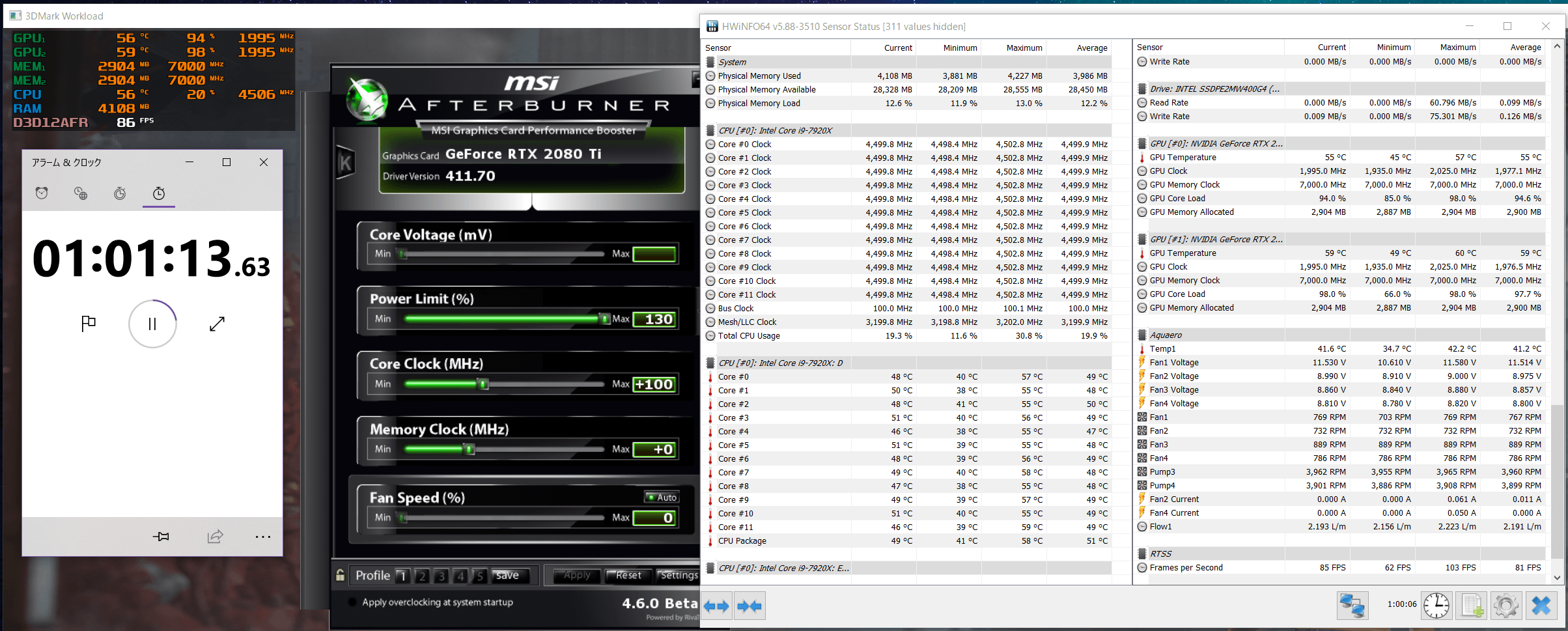Open the Alarm tab in the clock app

coord(42,193)
